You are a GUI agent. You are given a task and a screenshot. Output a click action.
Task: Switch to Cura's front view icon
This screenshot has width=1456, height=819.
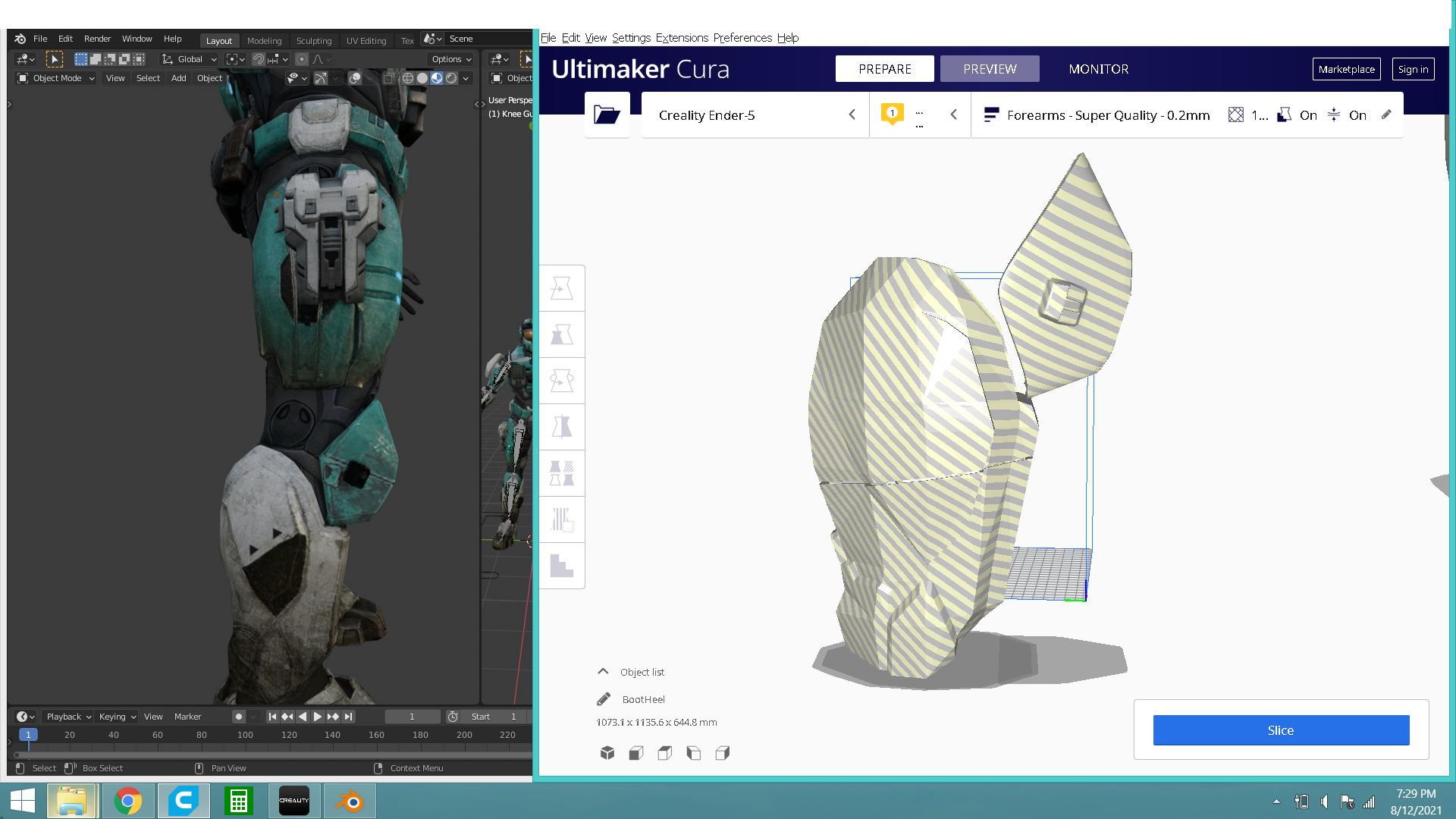pos(636,753)
